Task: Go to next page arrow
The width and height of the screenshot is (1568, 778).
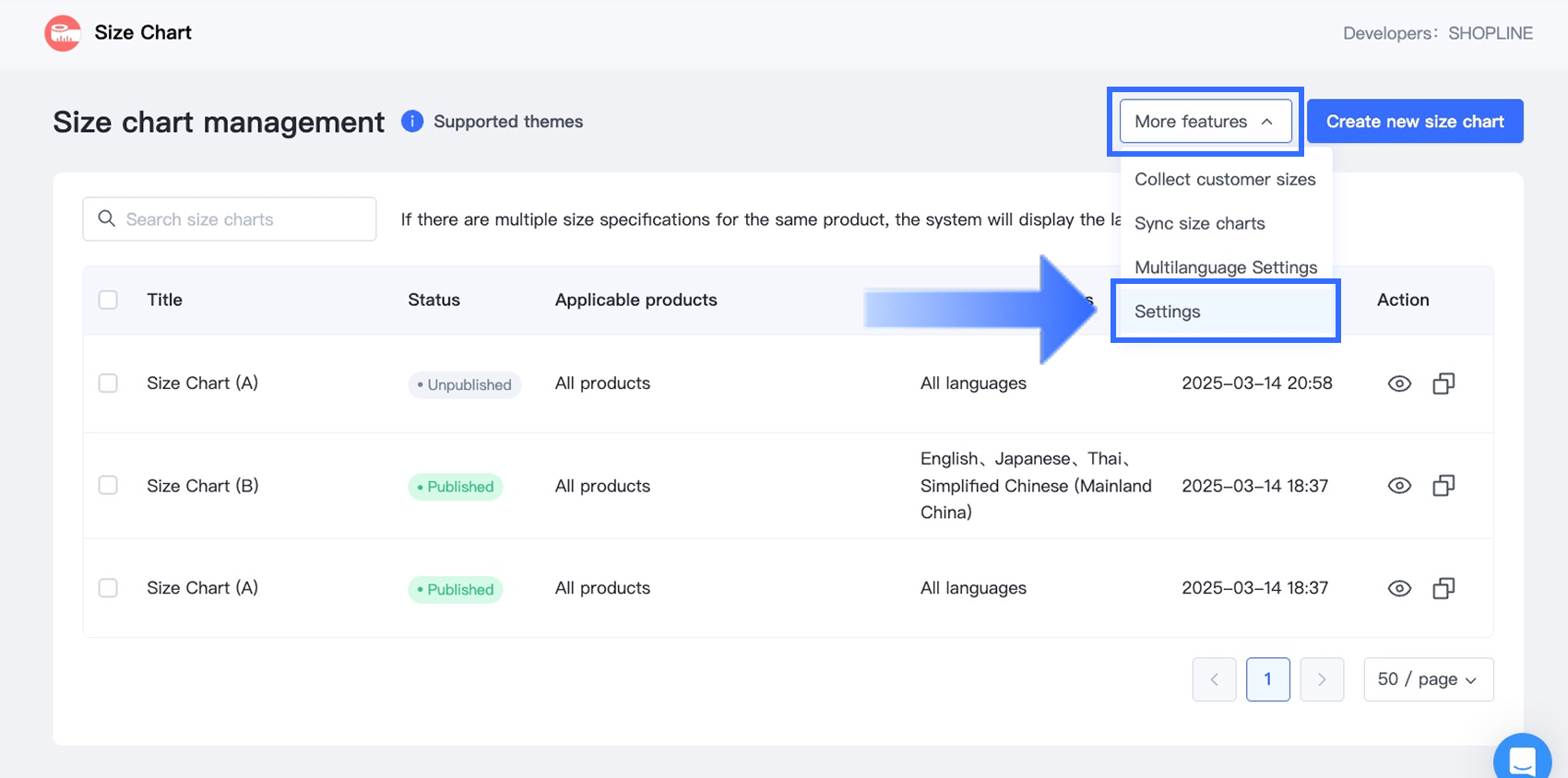Action: 1322,679
